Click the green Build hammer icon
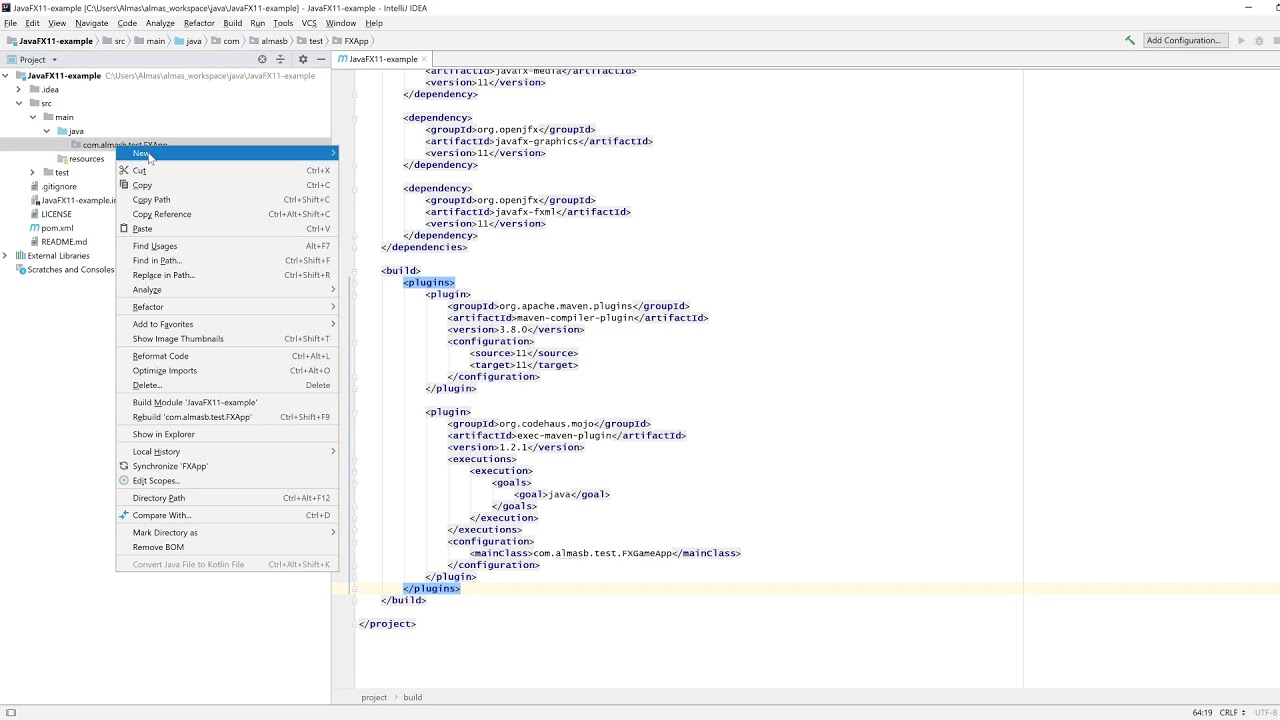The image size is (1280, 720). (x=1130, y=41)
